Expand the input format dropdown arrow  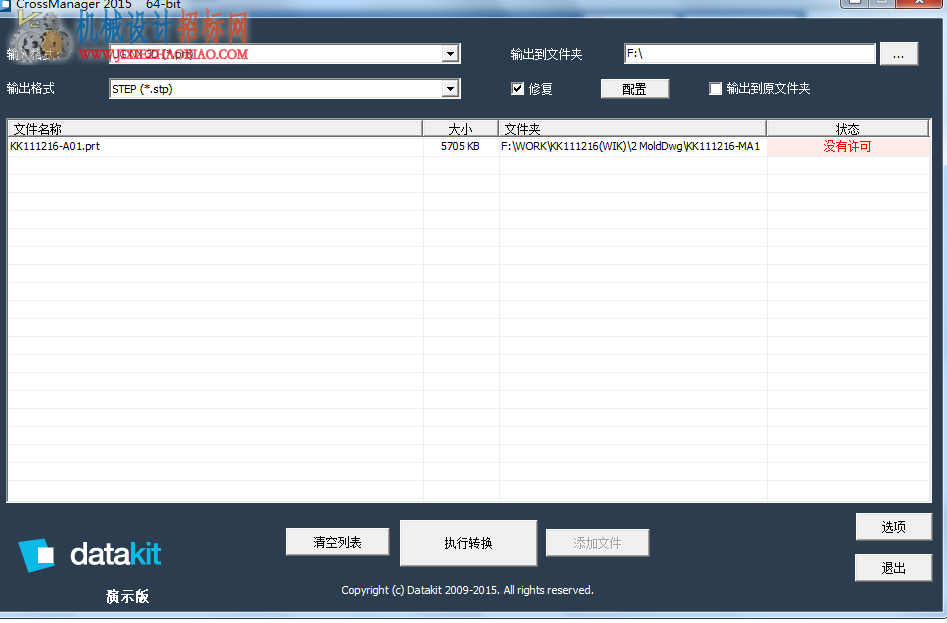[x=450, y=54]
